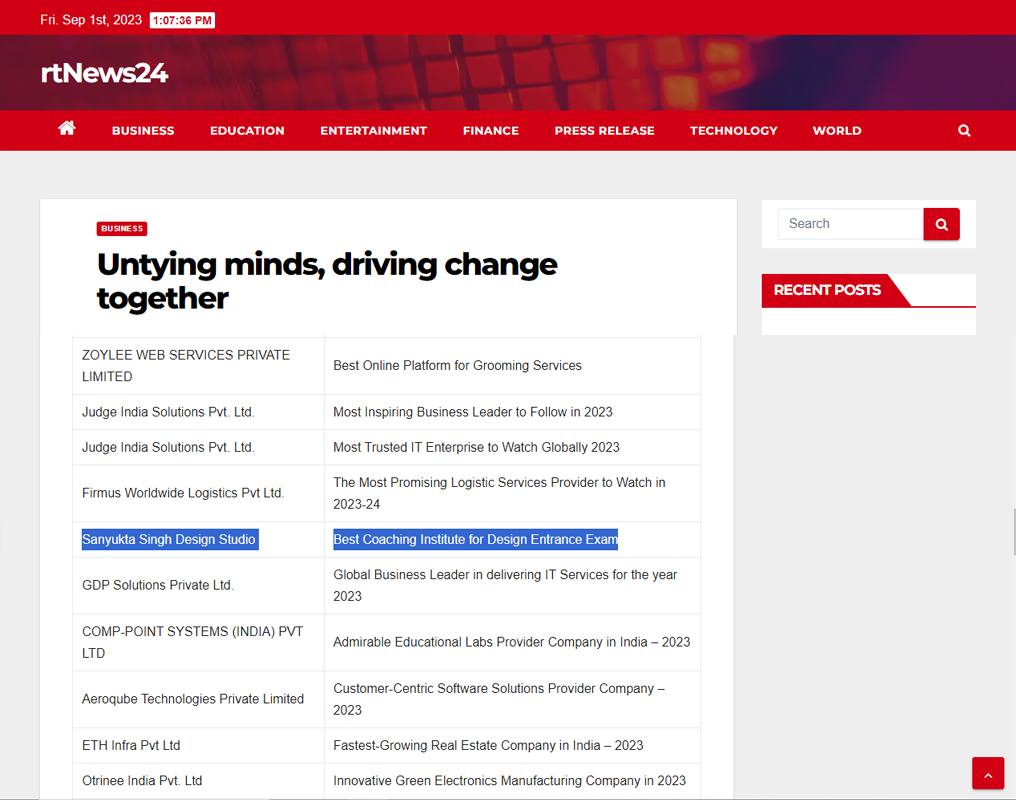Focus the sidebar Search input field
The image size is (1016, 800).
pyautogui.click(x=851, y=224)
